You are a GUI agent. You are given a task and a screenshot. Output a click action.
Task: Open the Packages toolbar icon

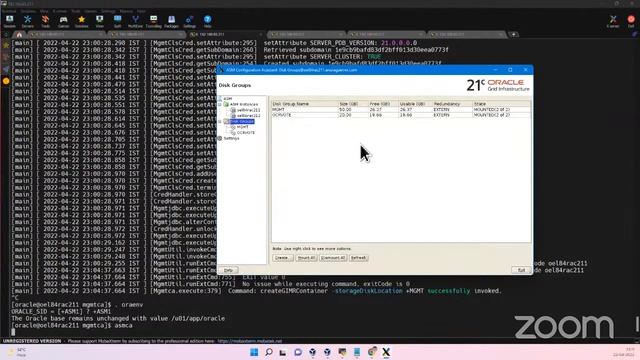pyautogui.click(x=171, y=21)
